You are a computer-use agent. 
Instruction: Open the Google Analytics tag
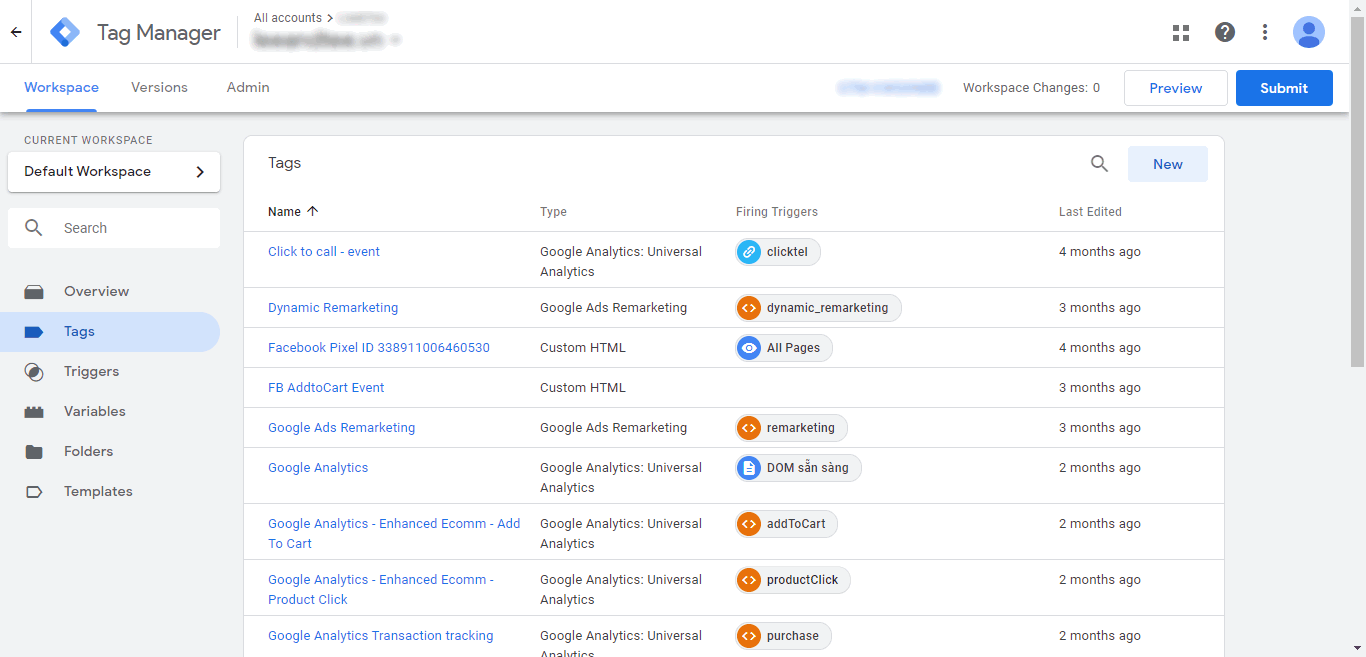tap(318, 468)
